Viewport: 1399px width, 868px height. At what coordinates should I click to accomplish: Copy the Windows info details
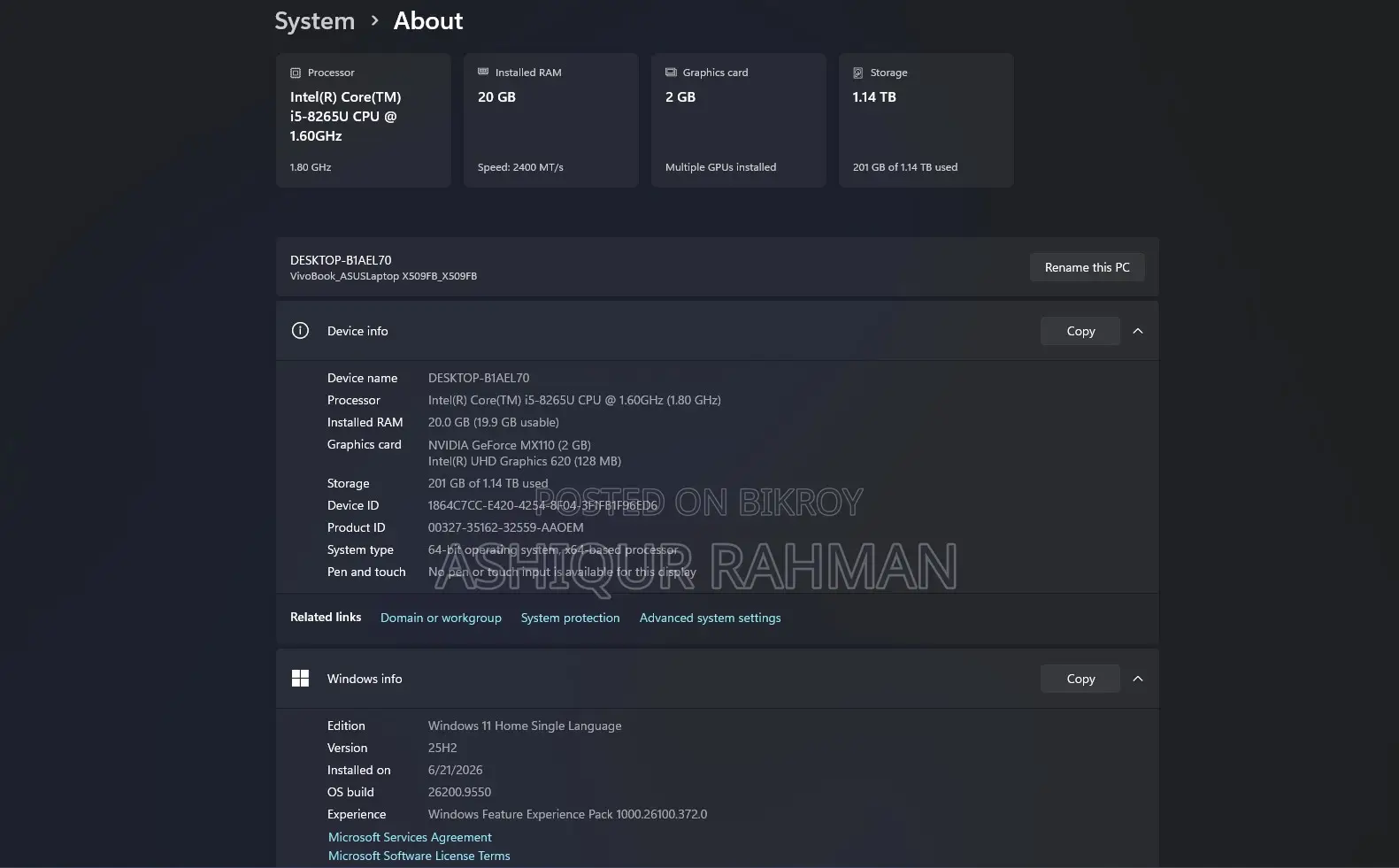1080,679
